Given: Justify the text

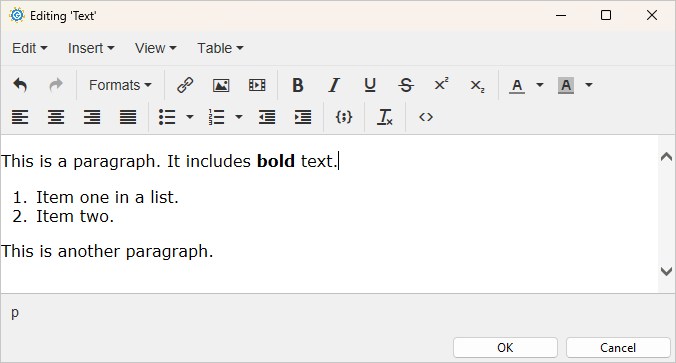Looking at the screenshot, I should click(x=128, y=117).
